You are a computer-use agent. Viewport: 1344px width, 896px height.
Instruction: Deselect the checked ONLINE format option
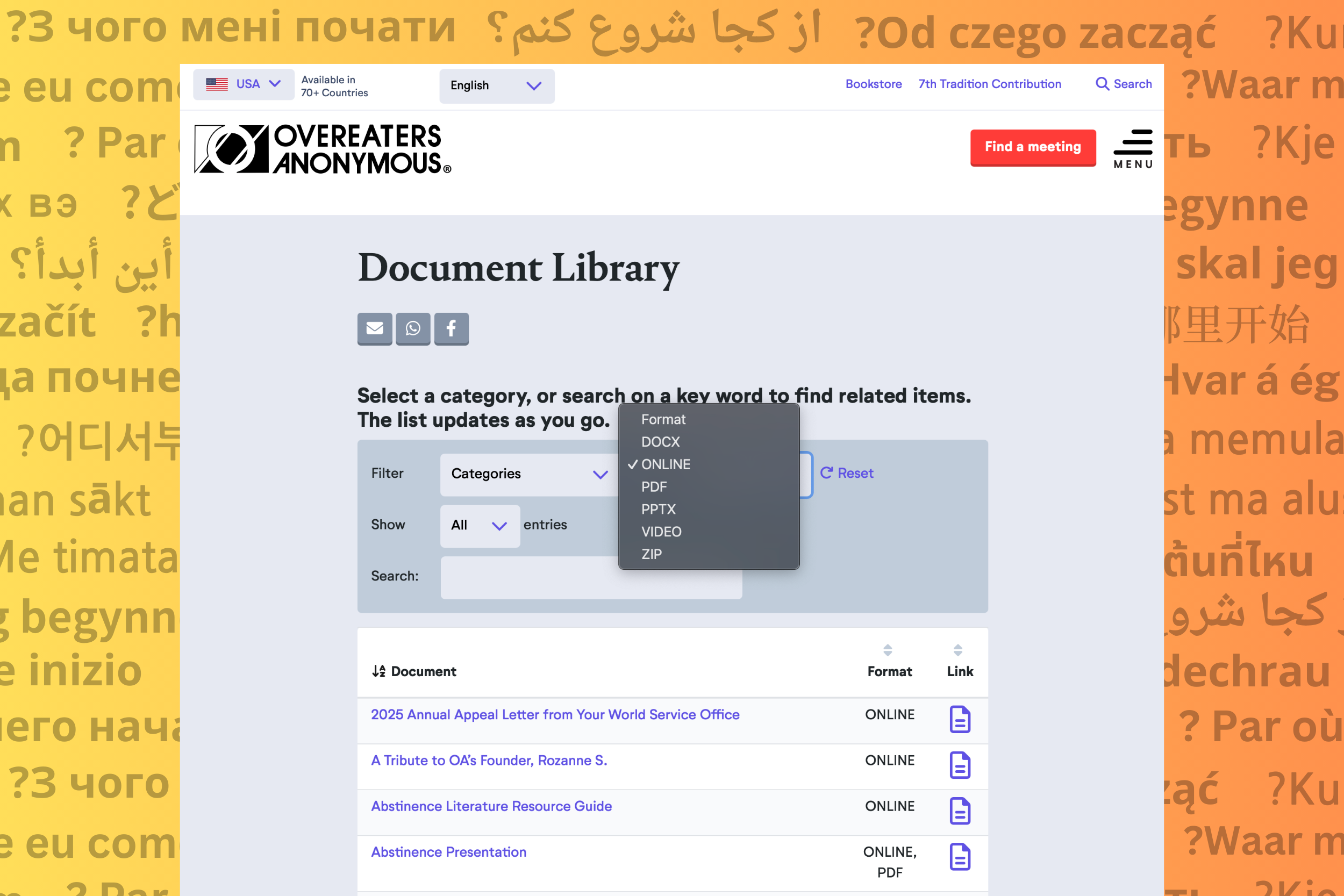[x=666, y=464]
